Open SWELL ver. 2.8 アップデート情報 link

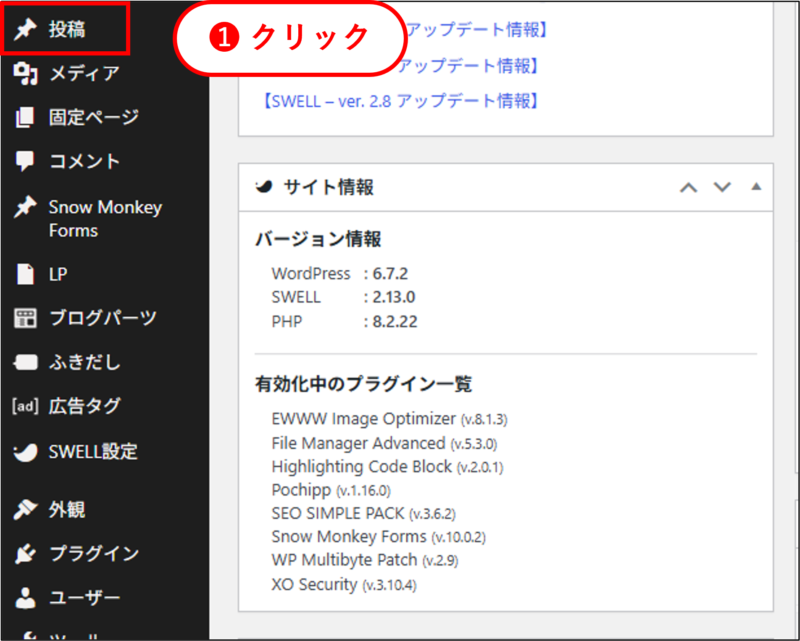[400, 101]
